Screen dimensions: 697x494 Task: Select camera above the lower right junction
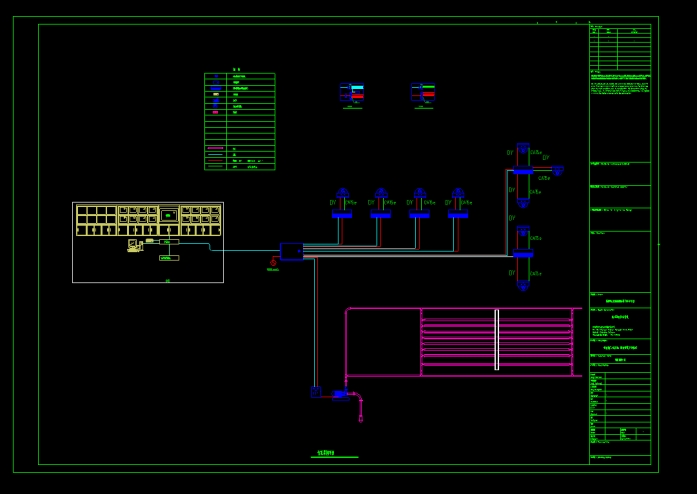[523, 231]
